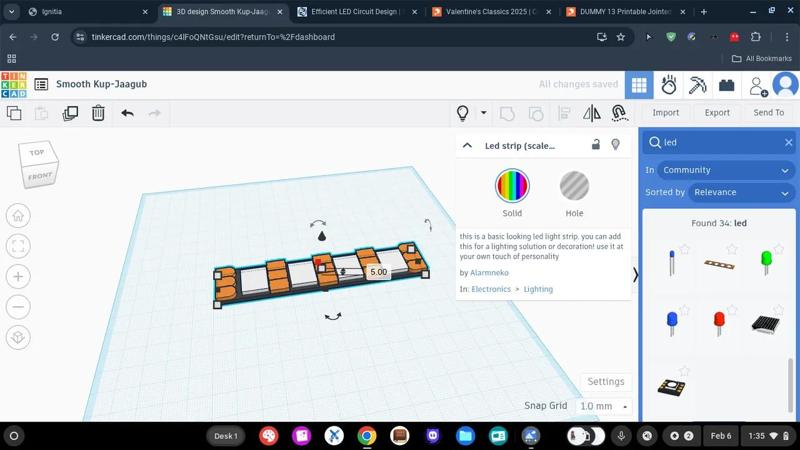The image size is (800, 450).
Task: Open the Sorted by Relevance dropdown
Action: (741, 192)
